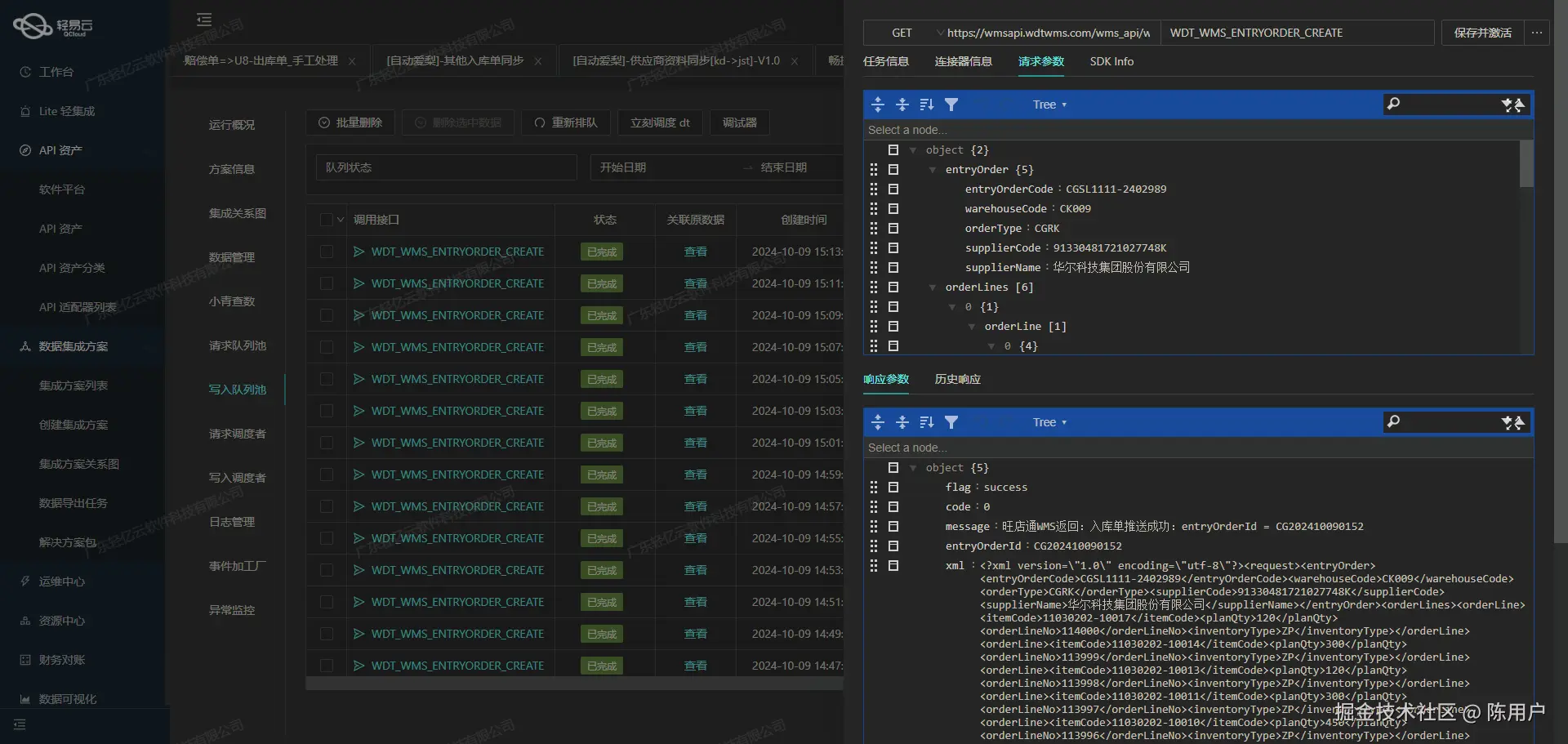Check the select-all checkbox in table header

[327, 220]
